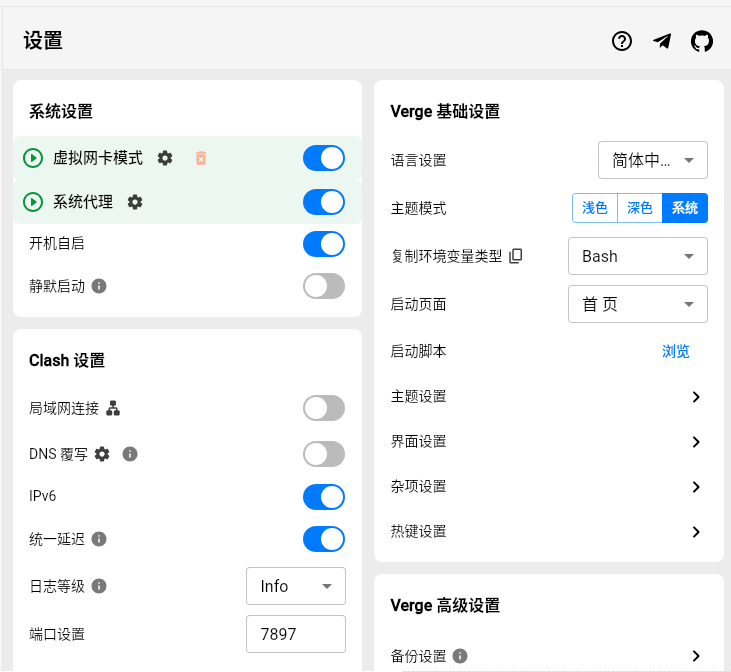Expand the 杂项设置 row chevron
This screenshot has width=731, height=672.
click(696, 487)
